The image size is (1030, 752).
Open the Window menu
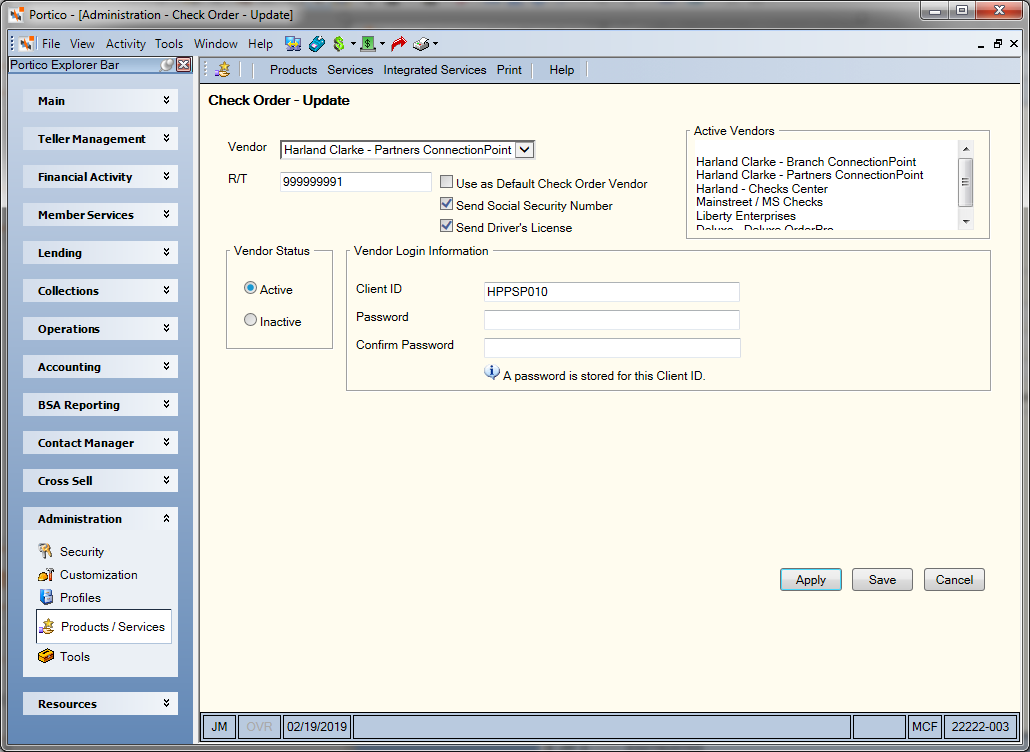click(x=215, y=44)
